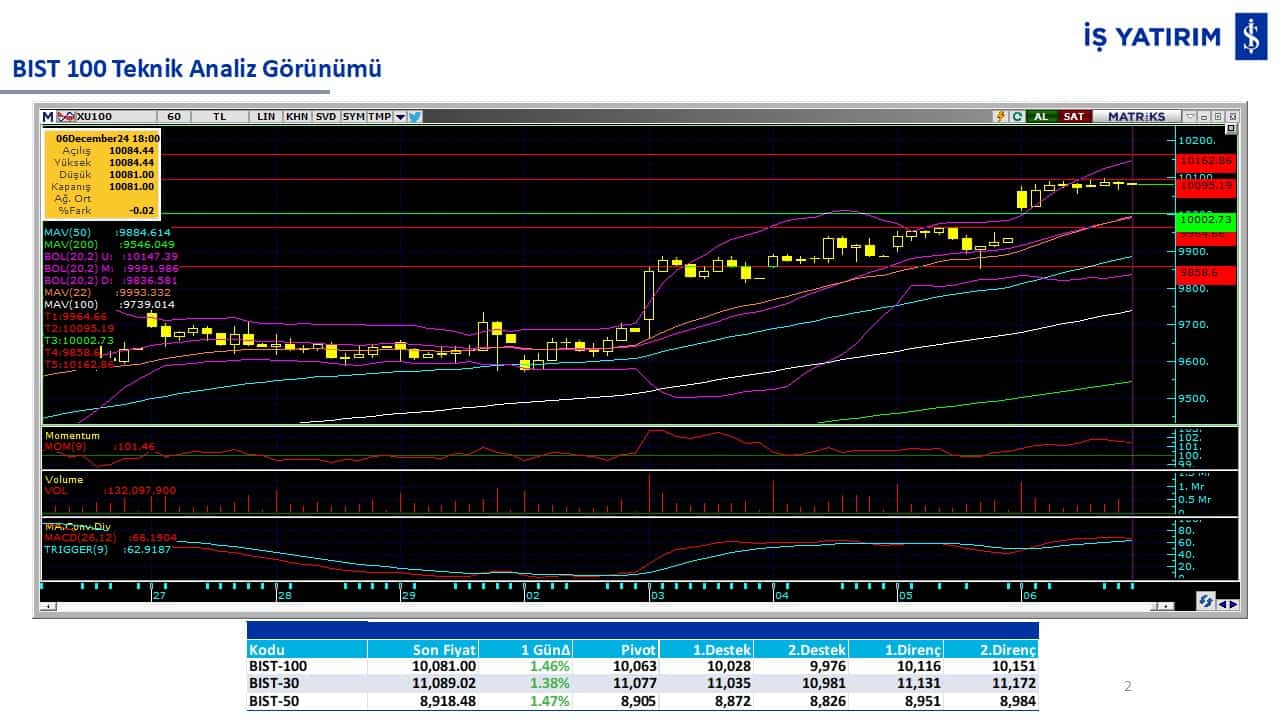The image size is (1280, 720).
Task: Click the Volume panel title
Action: pyautogui.click(x=63, y=479)
